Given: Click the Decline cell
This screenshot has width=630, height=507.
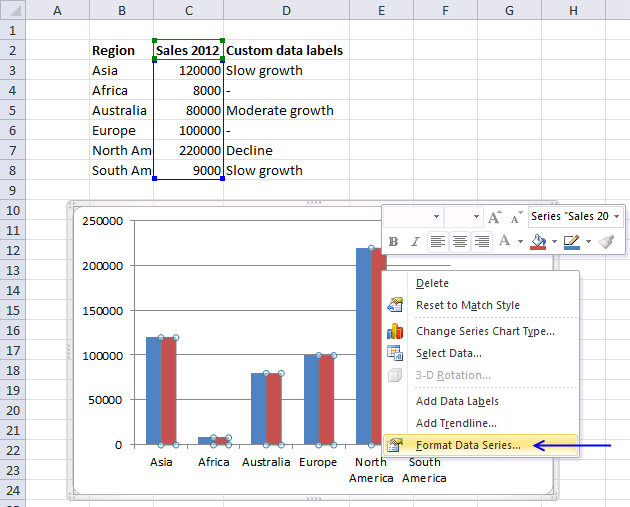Looking at the screenshot, I should 286,150.
